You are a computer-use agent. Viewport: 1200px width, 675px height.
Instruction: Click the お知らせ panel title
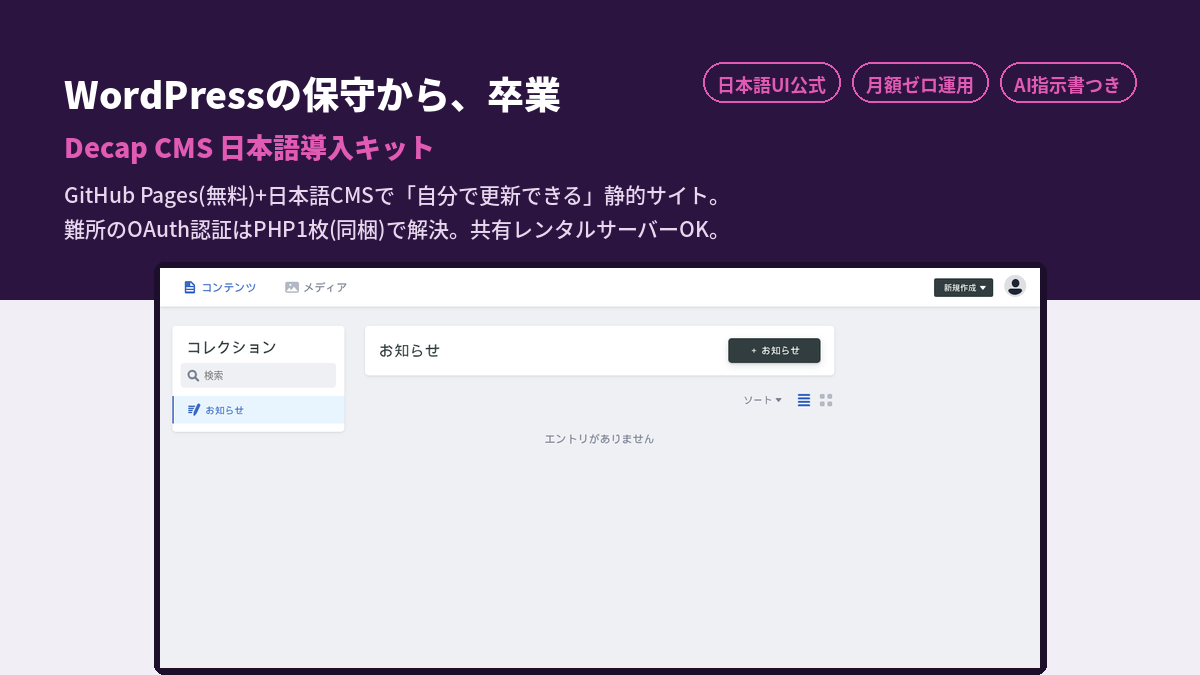409,351
